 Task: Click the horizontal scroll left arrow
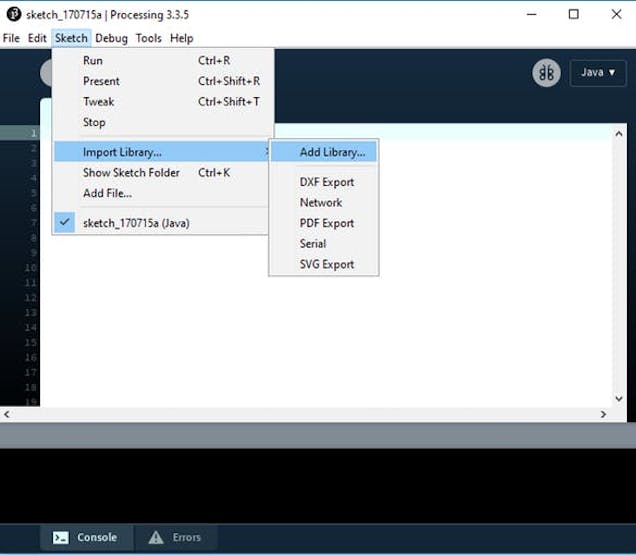(x=6, y=414)
